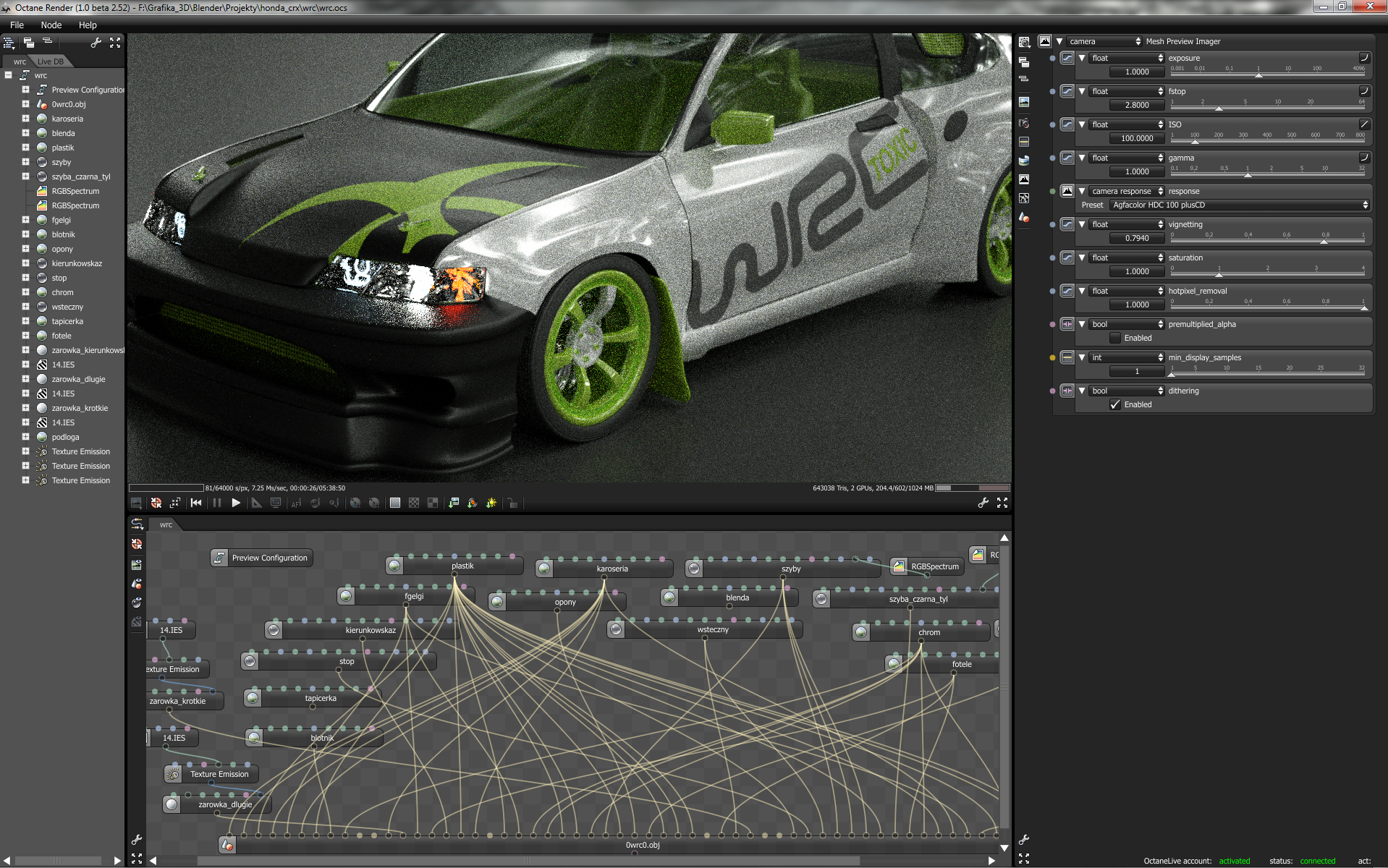Select the szyba_czarna_tyl tree item
Image resolution: width=1388 pixels, height=868 pixels.
coord(81,176)
